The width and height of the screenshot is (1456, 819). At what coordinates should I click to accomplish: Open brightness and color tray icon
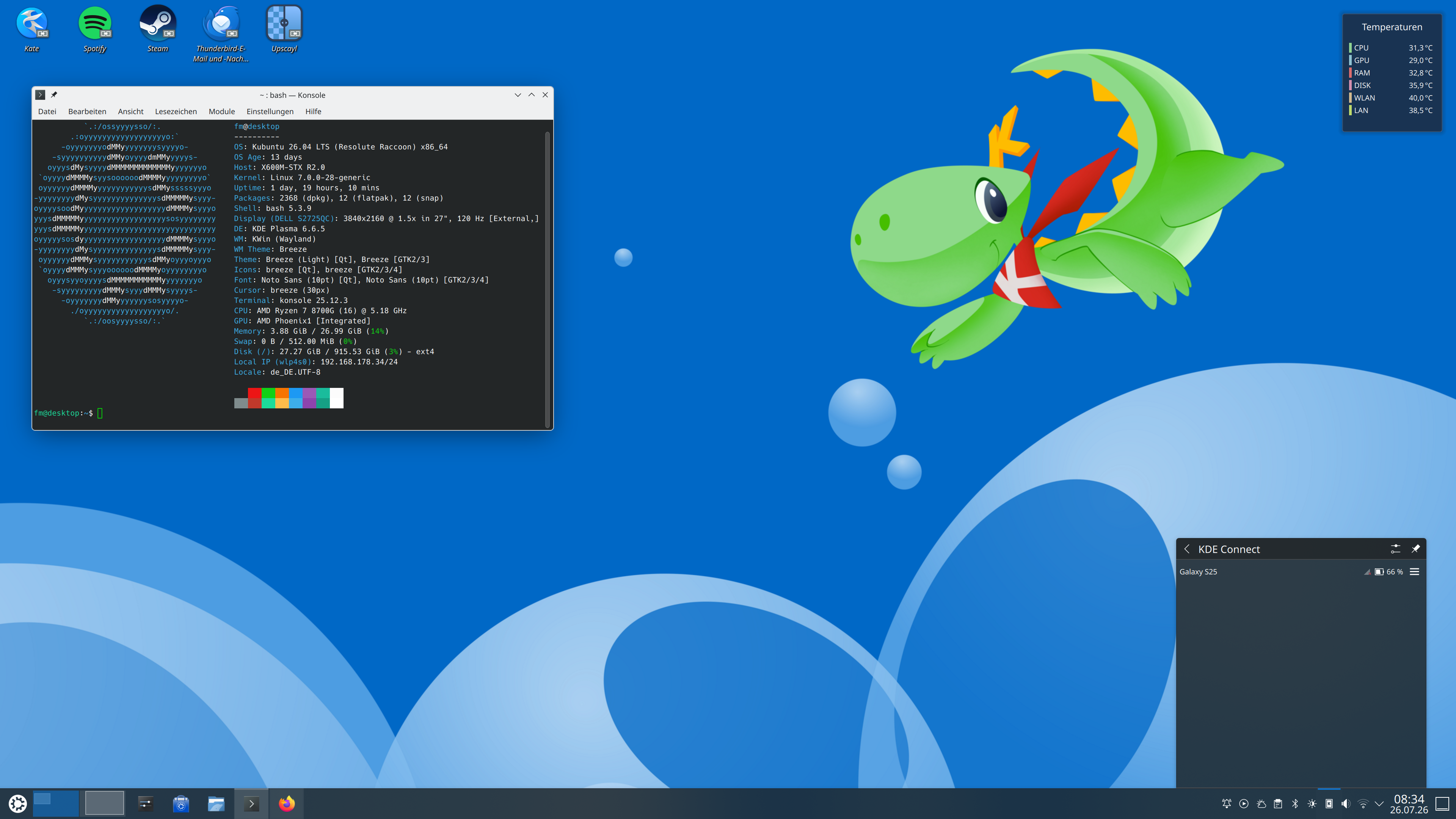(x=1312, y=803)
